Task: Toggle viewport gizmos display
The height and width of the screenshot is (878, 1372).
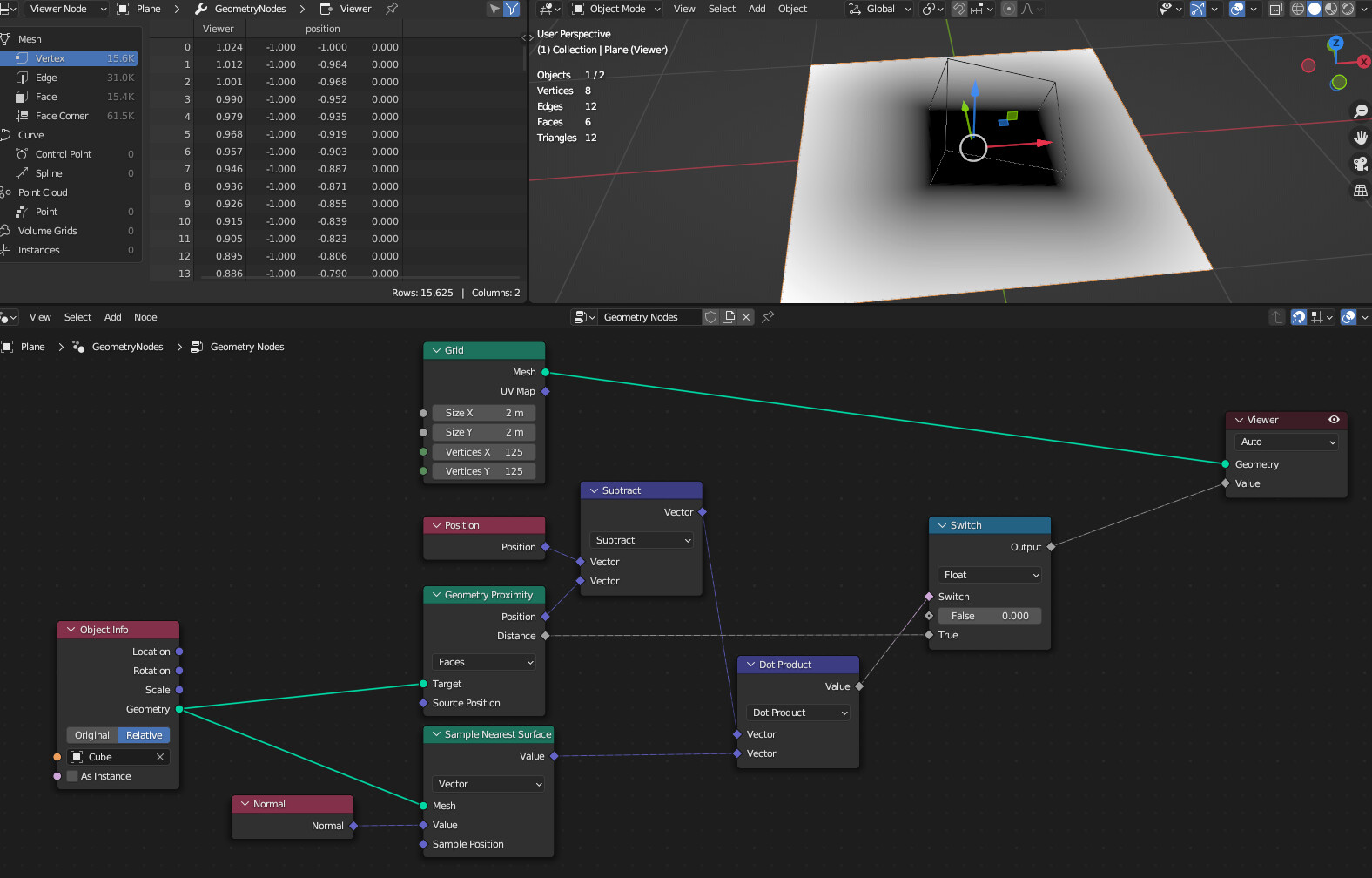Action: click(x=1198, y=9)
